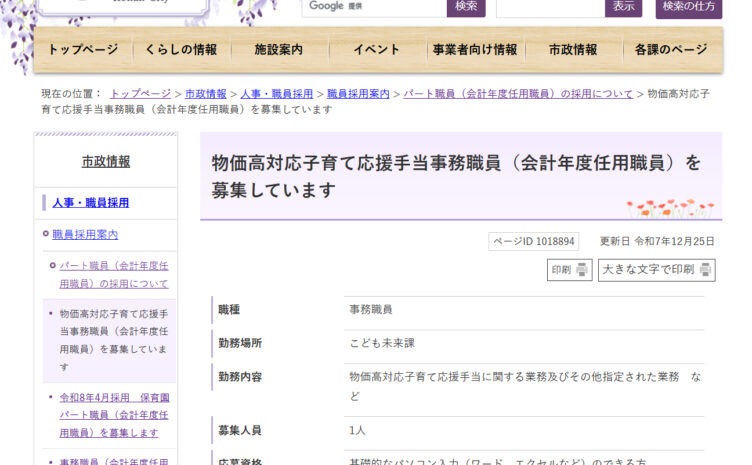Open the 各課のページ navigation tab

671,50
